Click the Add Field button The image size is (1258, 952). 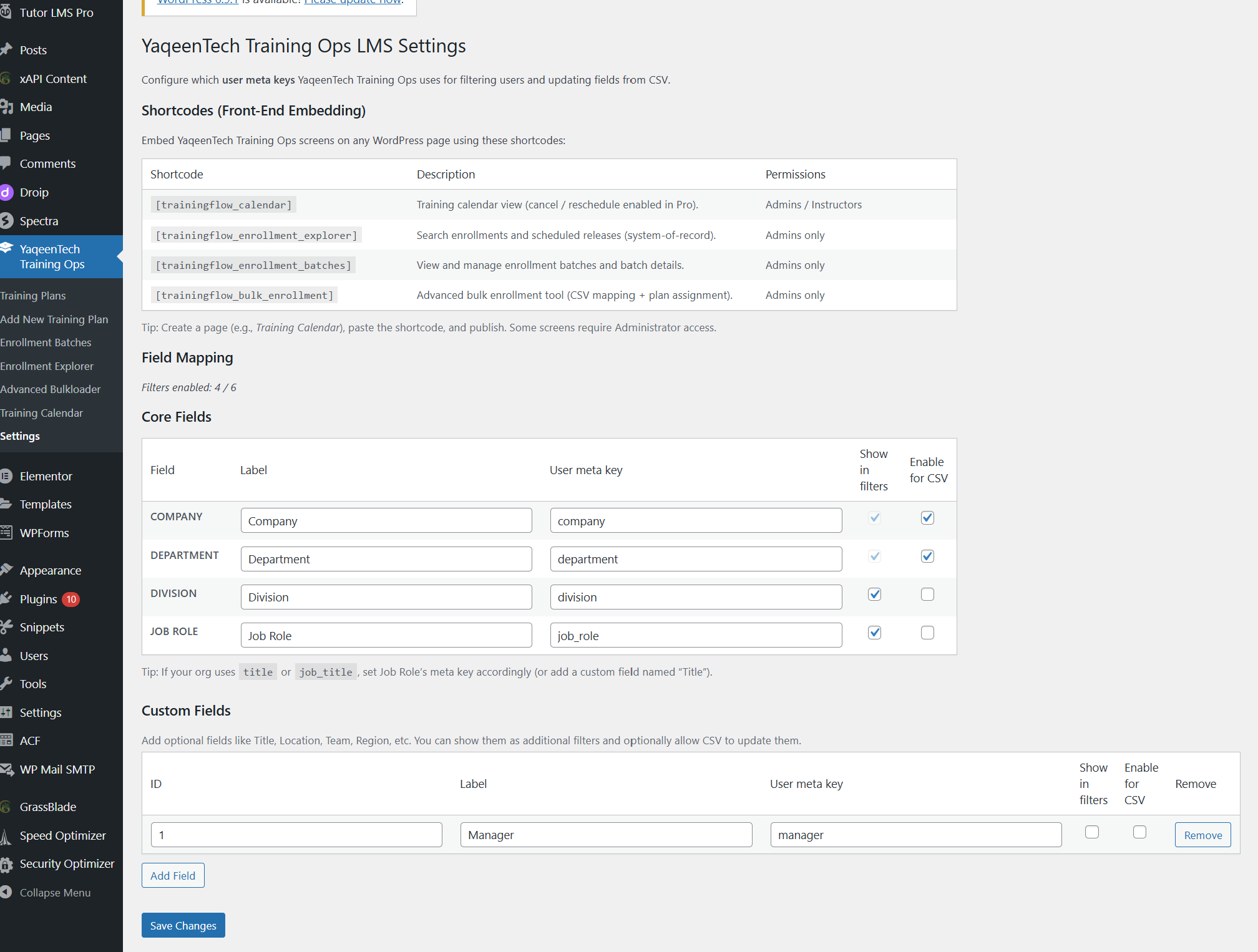[173, 875]
